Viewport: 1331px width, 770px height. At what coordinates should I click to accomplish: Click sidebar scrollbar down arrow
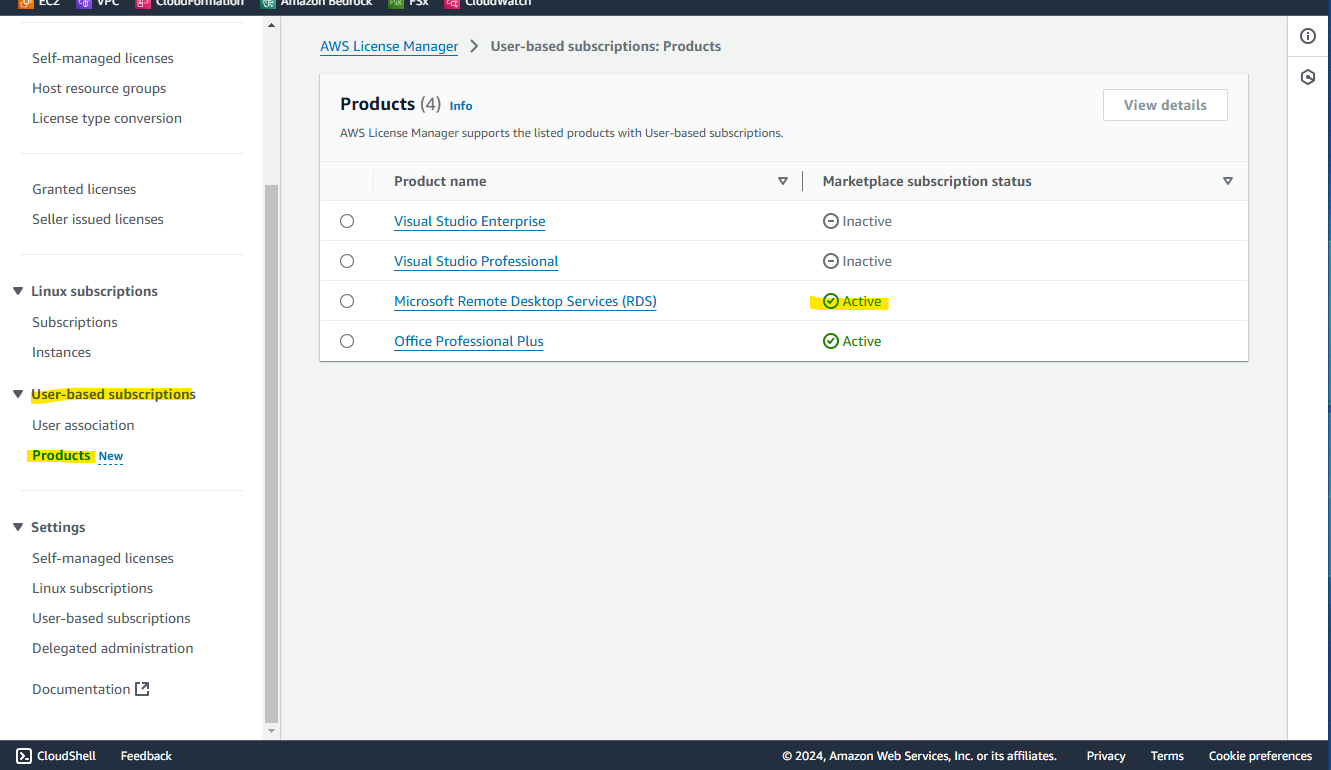click(271, 731)
